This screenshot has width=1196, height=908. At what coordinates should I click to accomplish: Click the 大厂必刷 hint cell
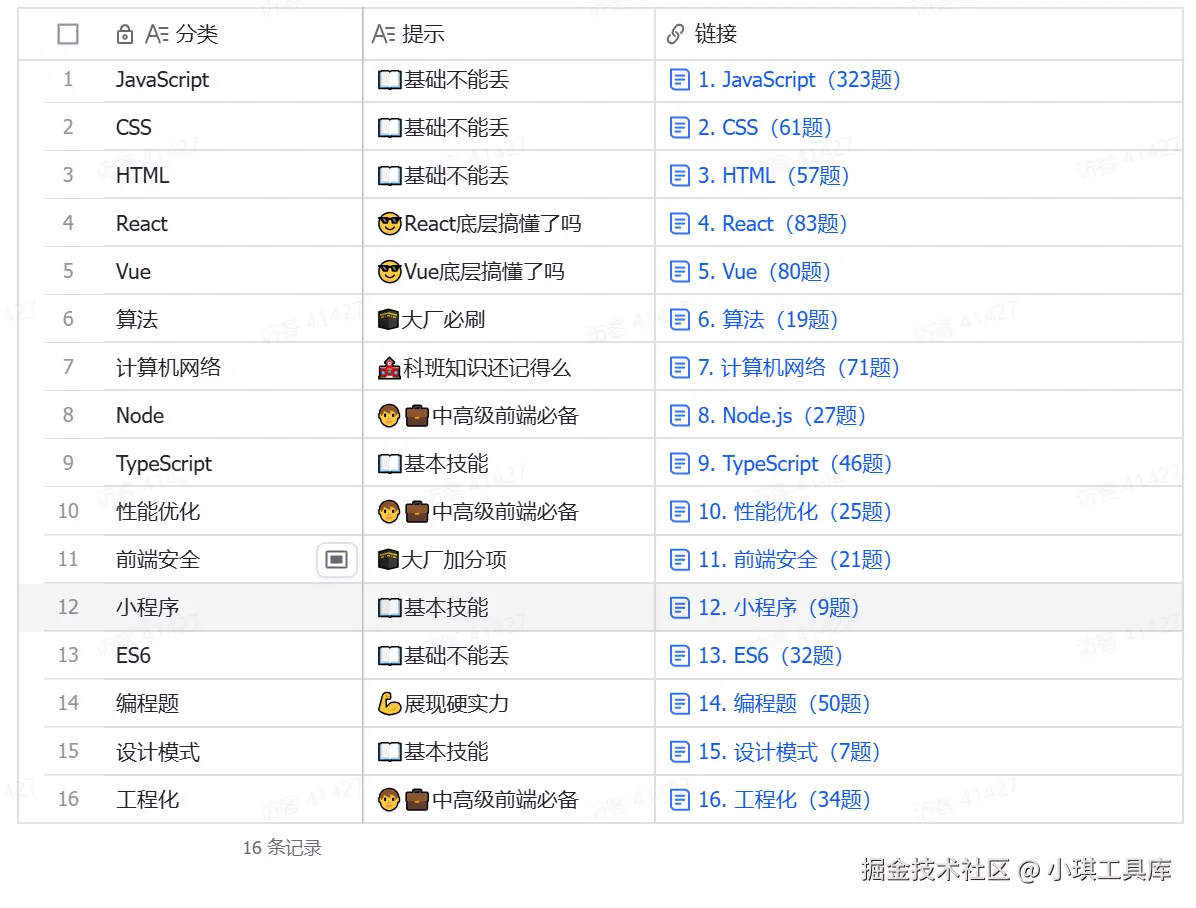(x=509, y=320)
